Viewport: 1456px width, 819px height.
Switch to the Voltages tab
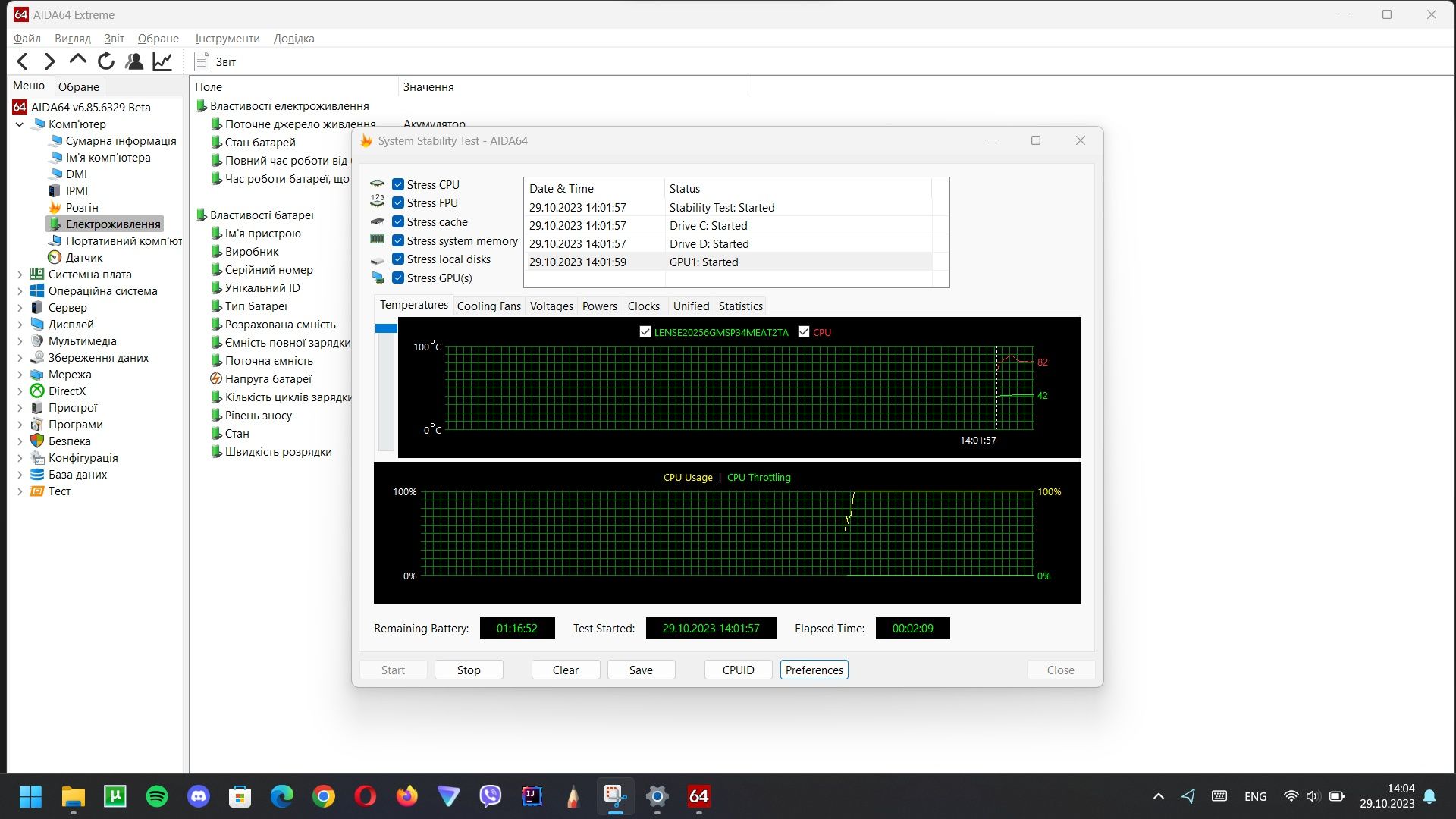[x=551, y=306]
